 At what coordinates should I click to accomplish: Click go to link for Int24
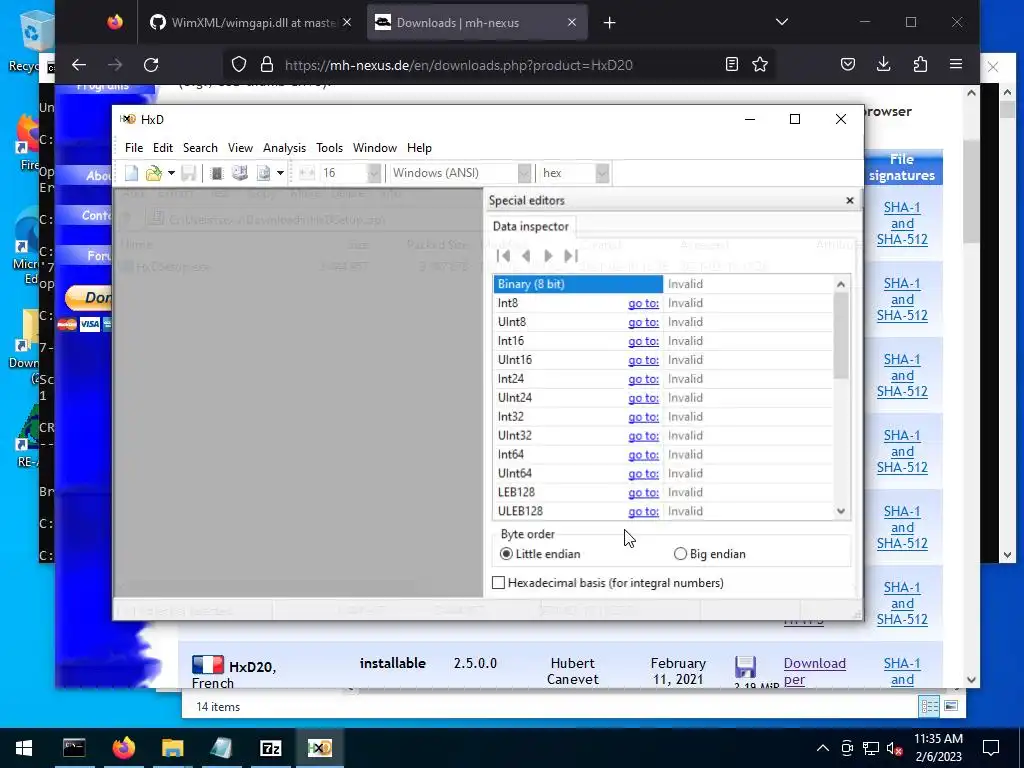click(x=643, y=379)
